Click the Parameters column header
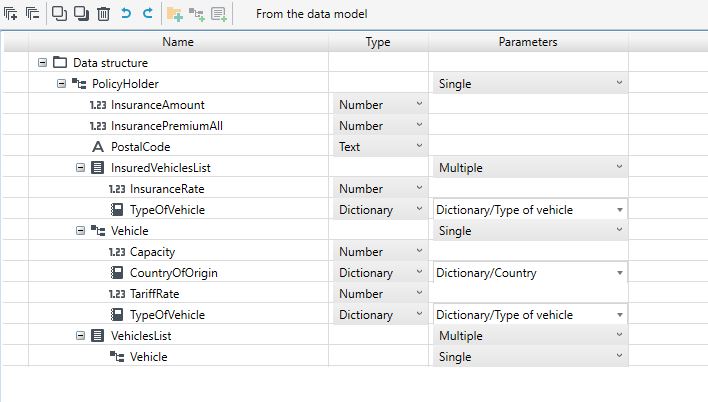The image size is (708, 402). (528, 42)
